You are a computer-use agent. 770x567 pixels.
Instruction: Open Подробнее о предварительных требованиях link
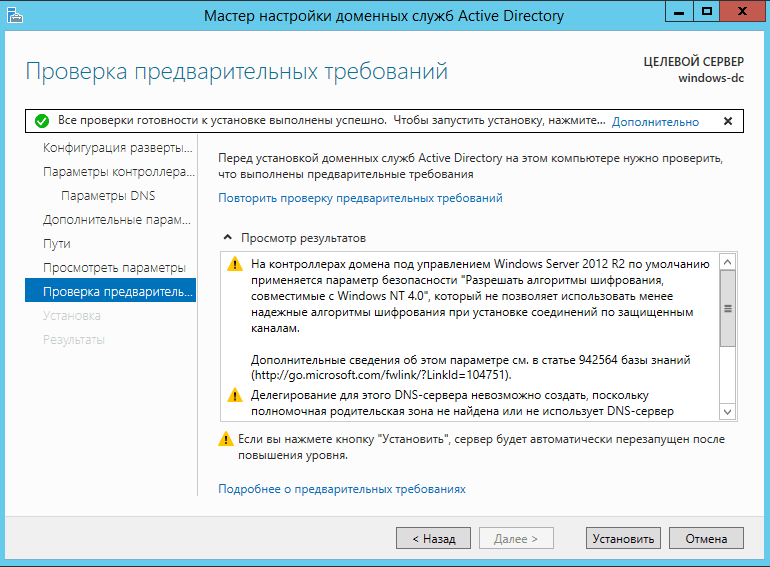click(342, 489)
